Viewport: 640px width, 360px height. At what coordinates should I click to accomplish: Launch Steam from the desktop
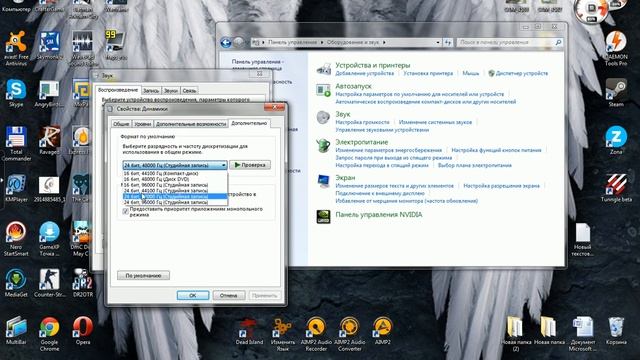616,93
